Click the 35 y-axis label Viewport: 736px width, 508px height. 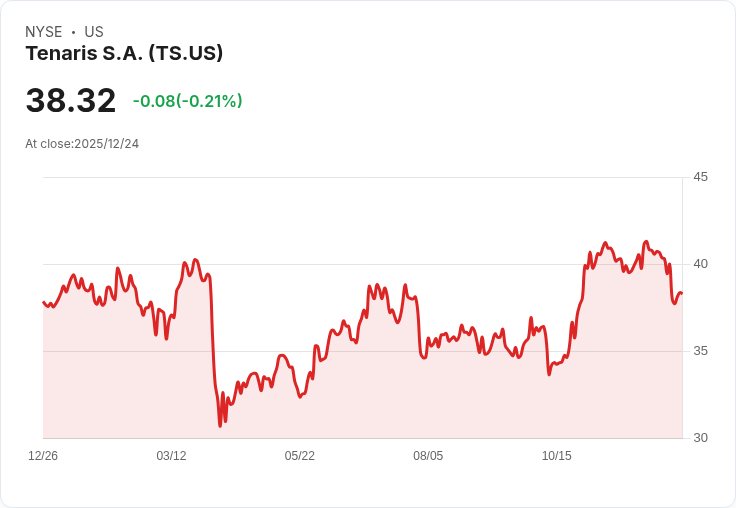point(700,351)
